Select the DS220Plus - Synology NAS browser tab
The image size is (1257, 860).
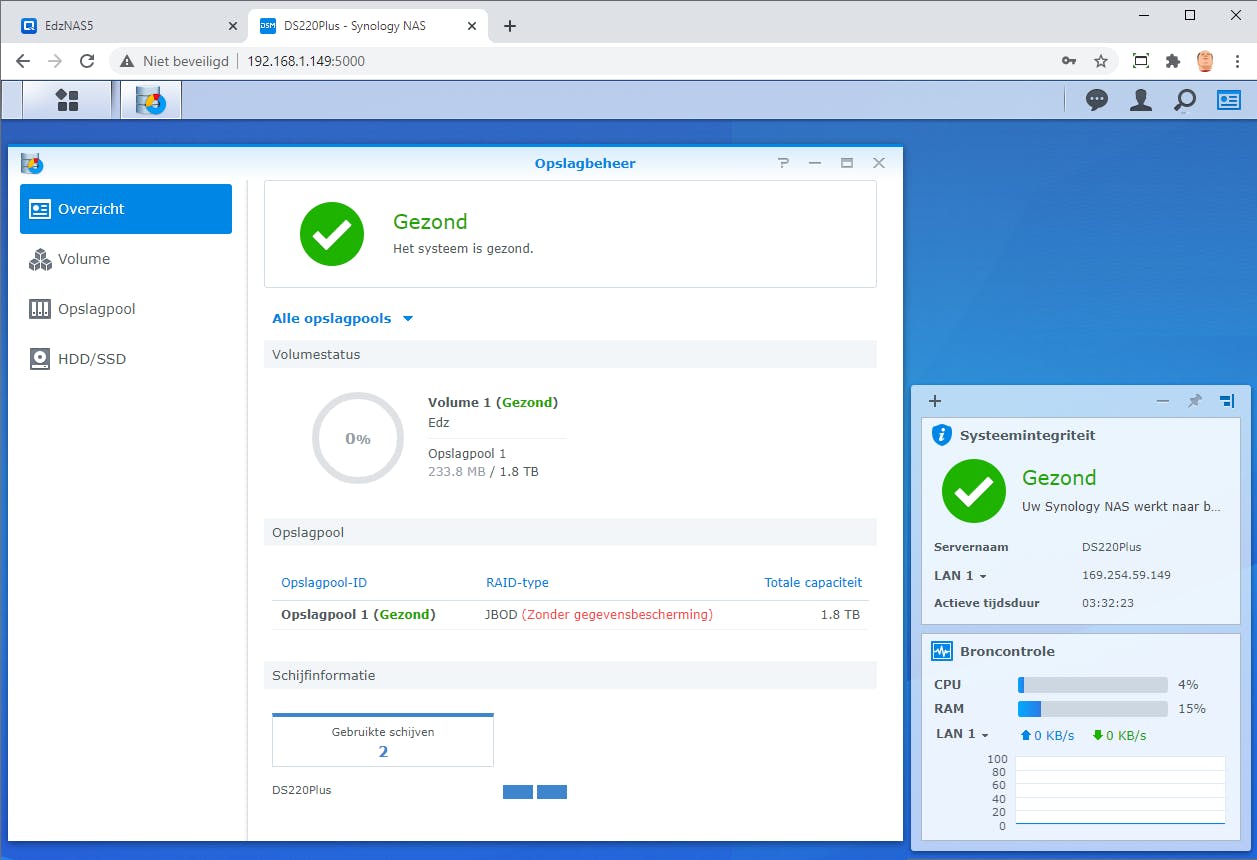tap(368, 26)
